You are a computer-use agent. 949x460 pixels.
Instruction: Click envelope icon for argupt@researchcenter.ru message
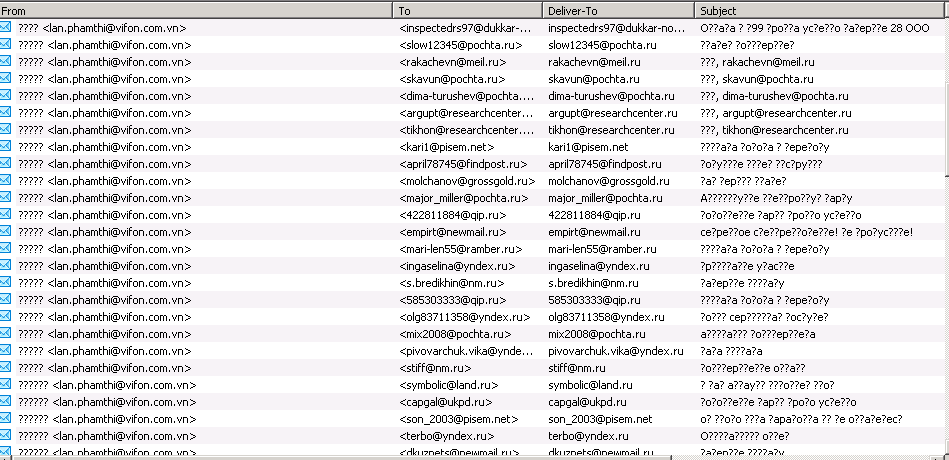5,111
